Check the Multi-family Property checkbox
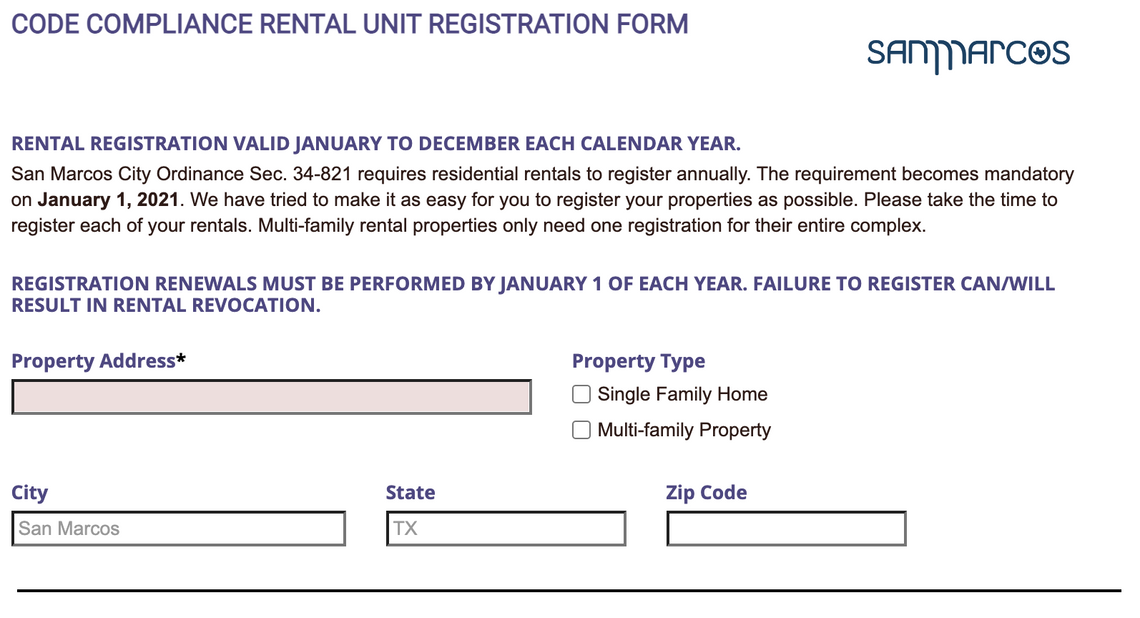Screen dimensions: 1140x618 [581, 429]
